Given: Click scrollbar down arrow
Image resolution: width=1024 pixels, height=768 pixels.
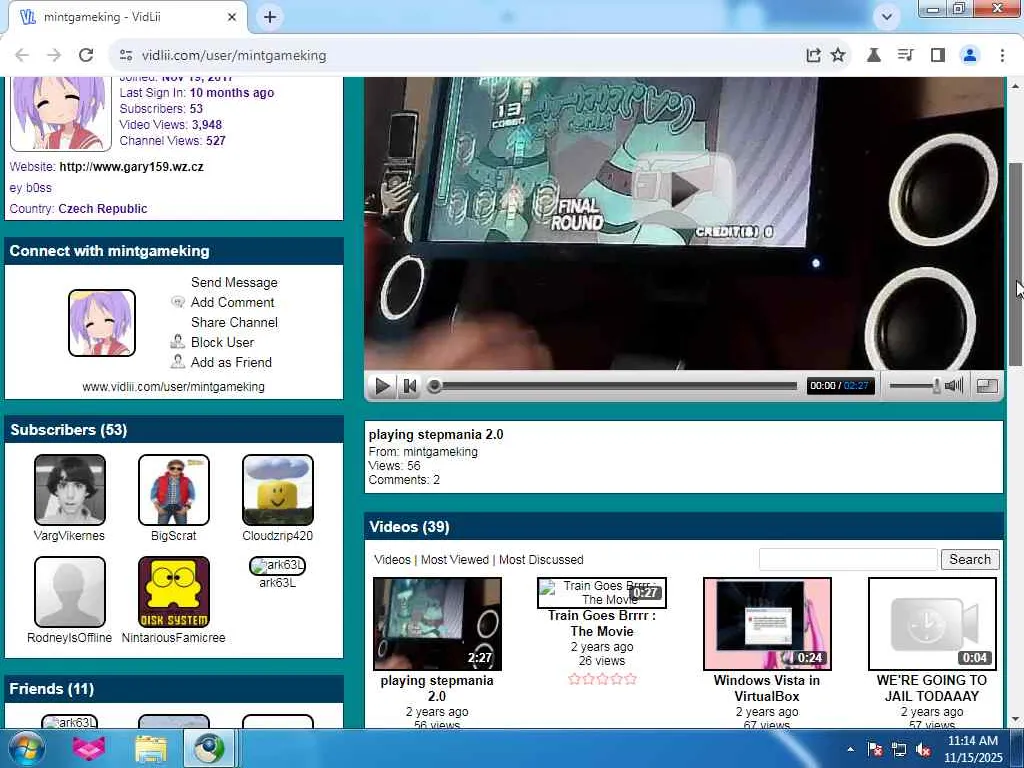Looking at the screenshot, I should (1016, 720).
